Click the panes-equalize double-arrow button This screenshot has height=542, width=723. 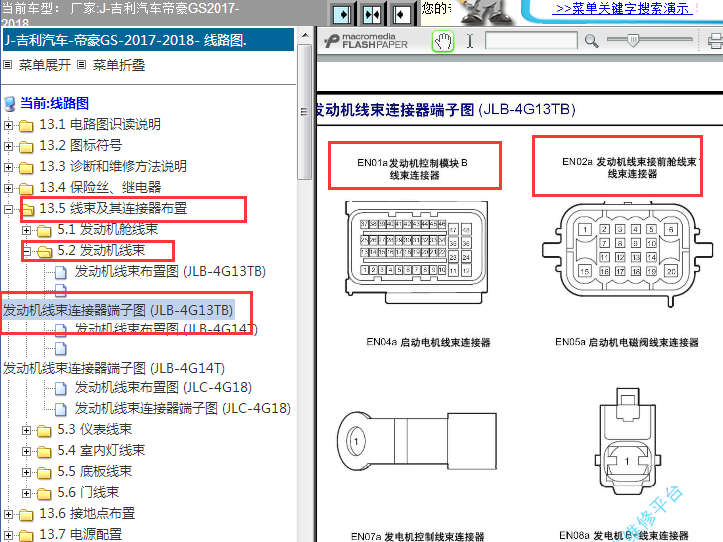[372, 14]
